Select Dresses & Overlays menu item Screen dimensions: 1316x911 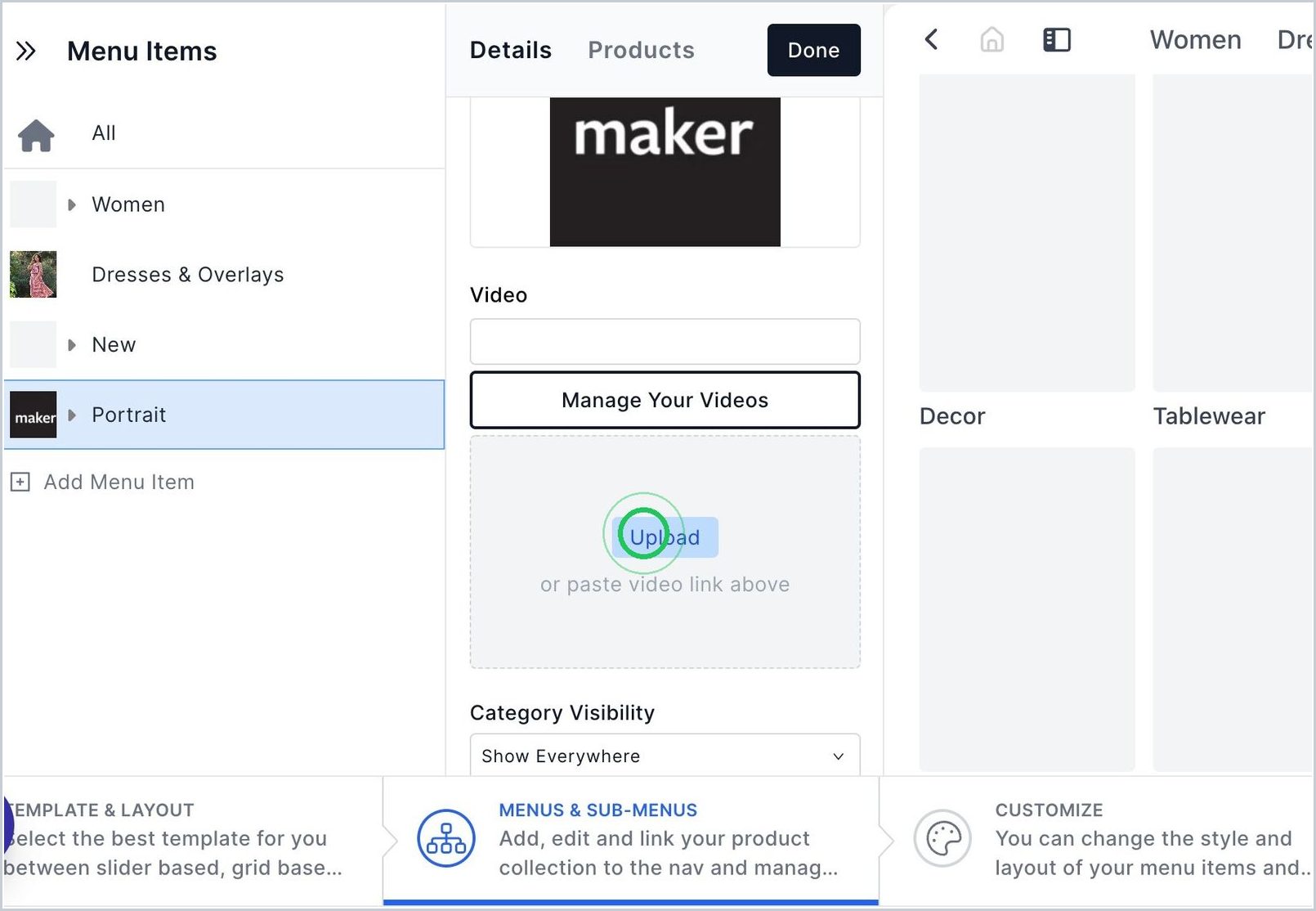point(224,275)
